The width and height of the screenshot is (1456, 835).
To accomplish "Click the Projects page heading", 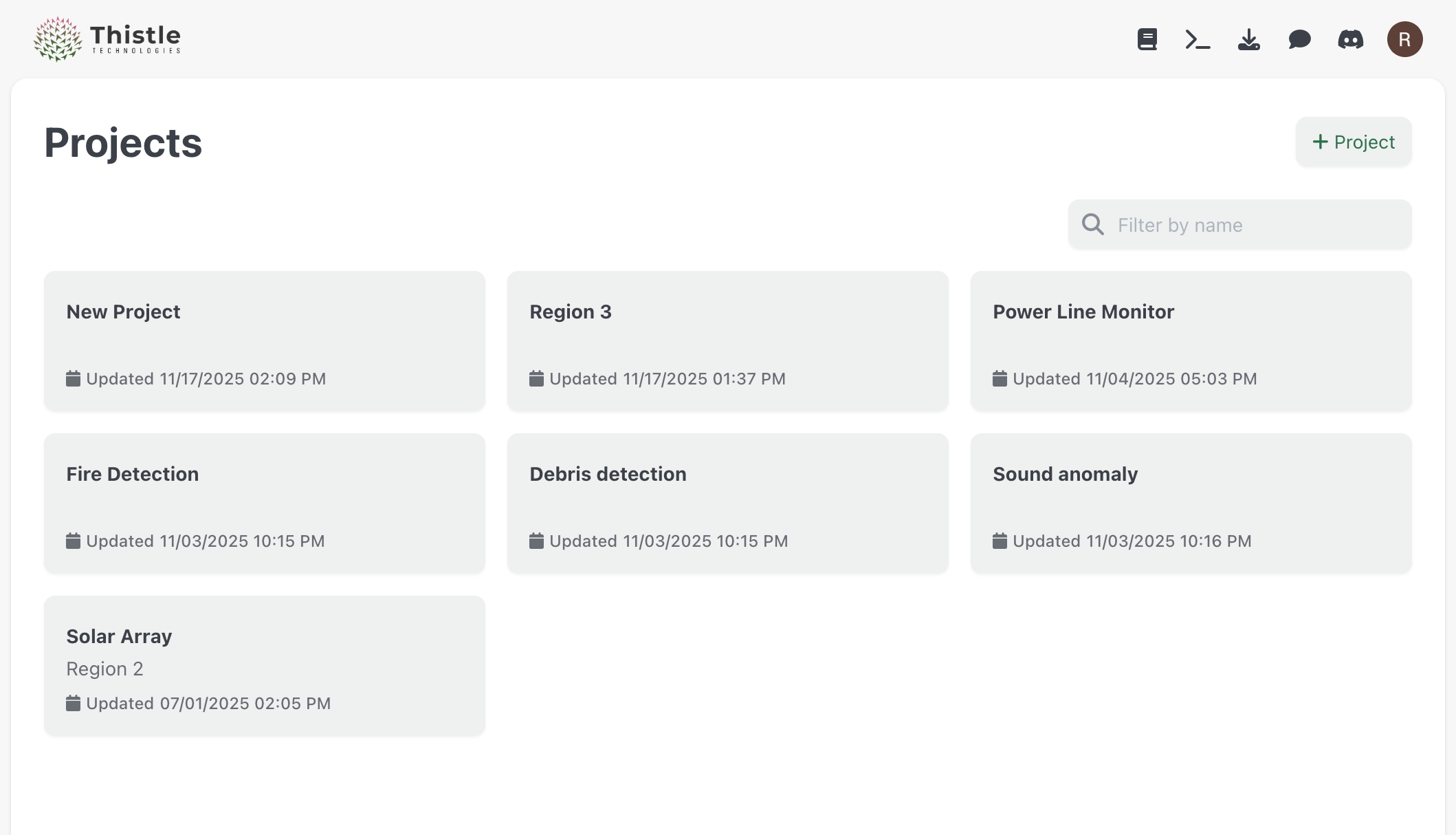I will [123, 143].
